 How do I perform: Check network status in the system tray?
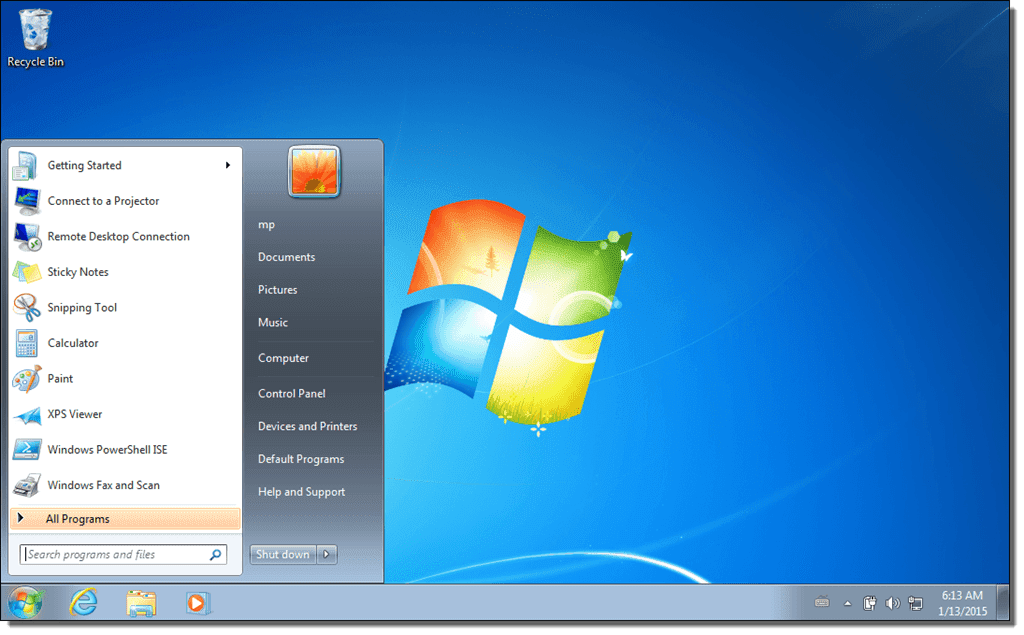click(916, 603)
